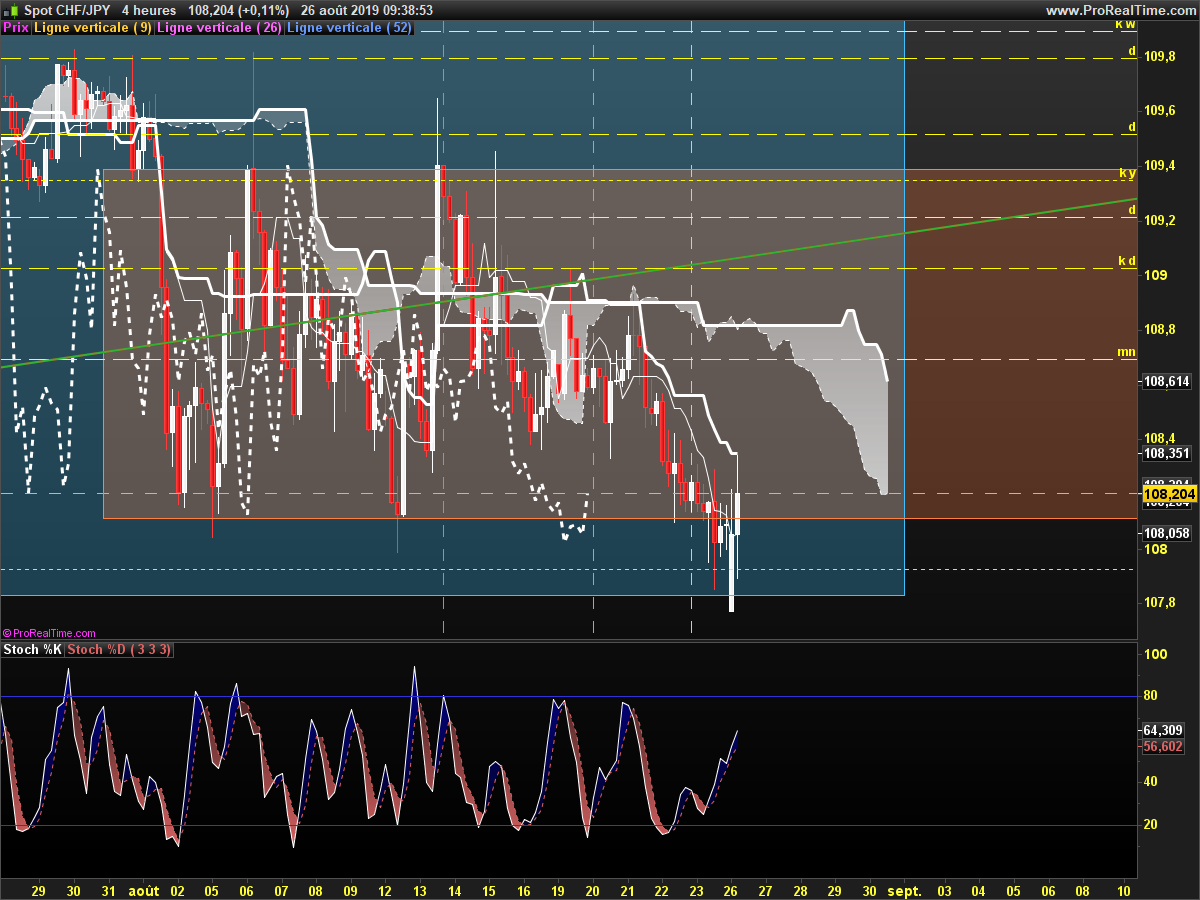Select the Prix indicator label
The height and width of the screenshot is (900, 1200).
coord(16,28)
